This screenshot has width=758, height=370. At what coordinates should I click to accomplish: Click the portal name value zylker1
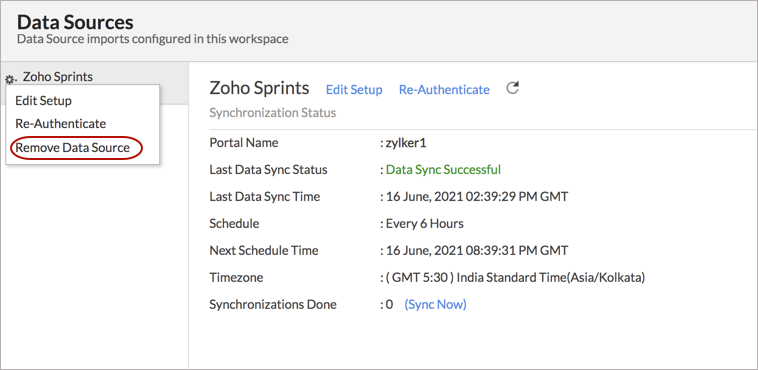pos(406,143)
